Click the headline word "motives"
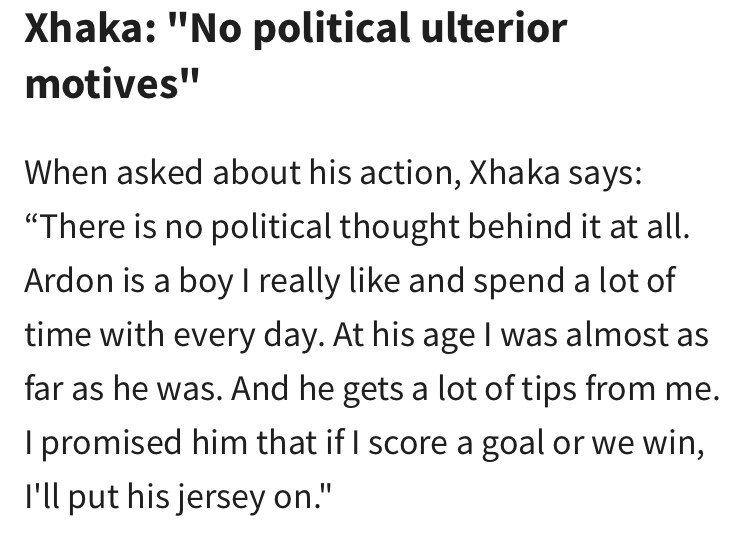The width and height of the screenshot is (750, 541). tap(102, 83)
